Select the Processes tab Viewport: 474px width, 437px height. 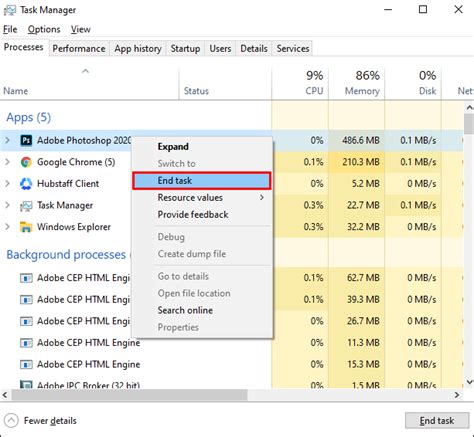click(24, 47)
